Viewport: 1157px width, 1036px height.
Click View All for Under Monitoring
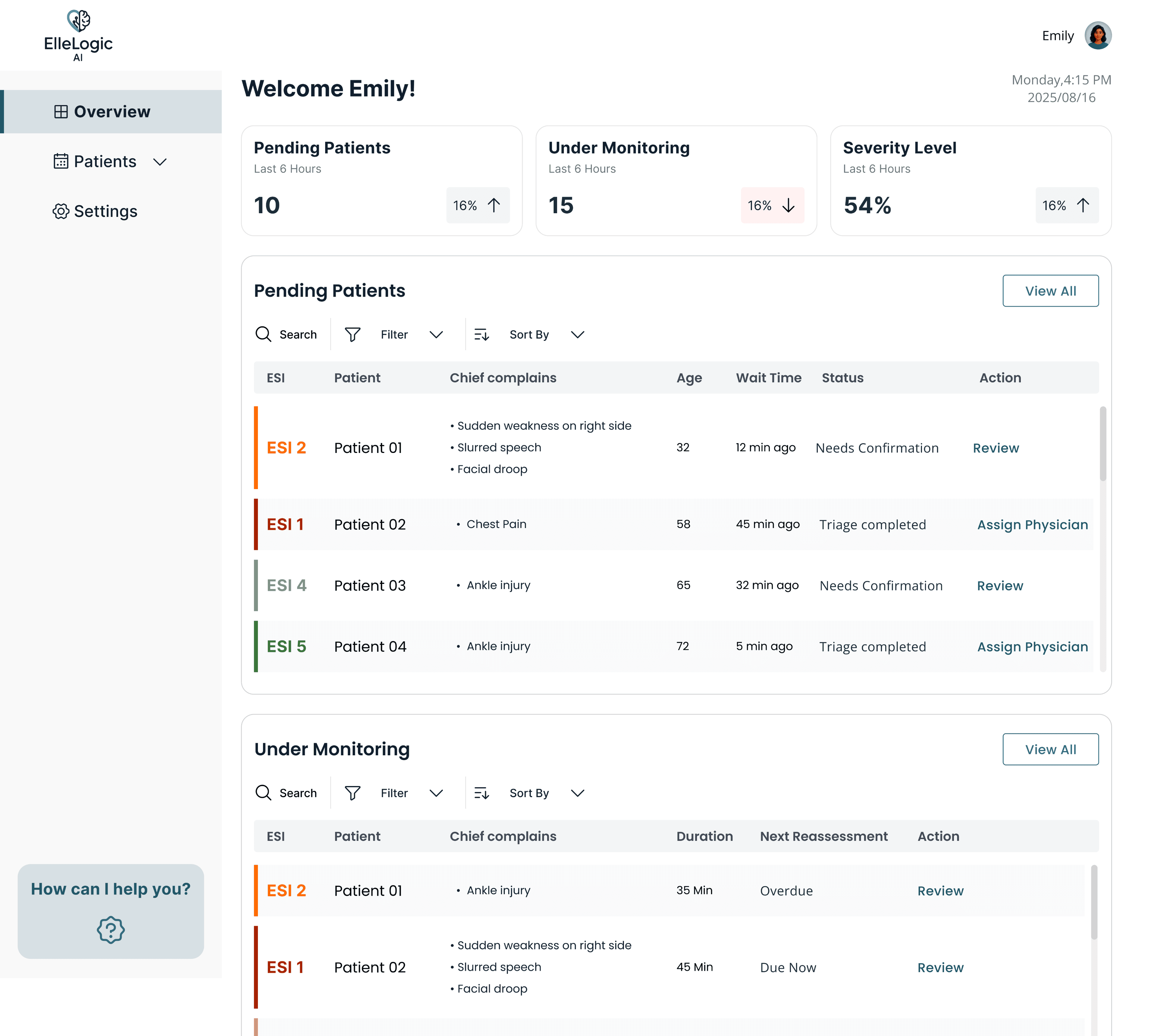click(x=1050, y=749)
